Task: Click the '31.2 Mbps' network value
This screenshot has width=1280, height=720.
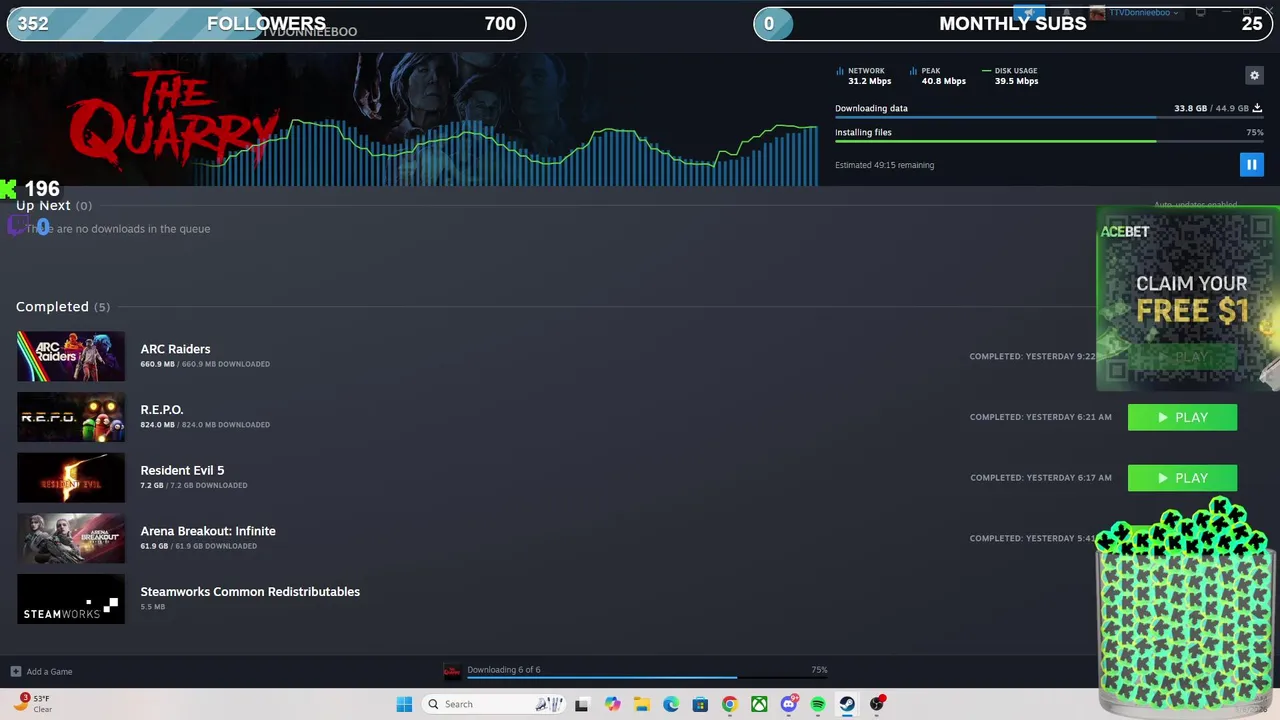Action: tap(869, 81)
